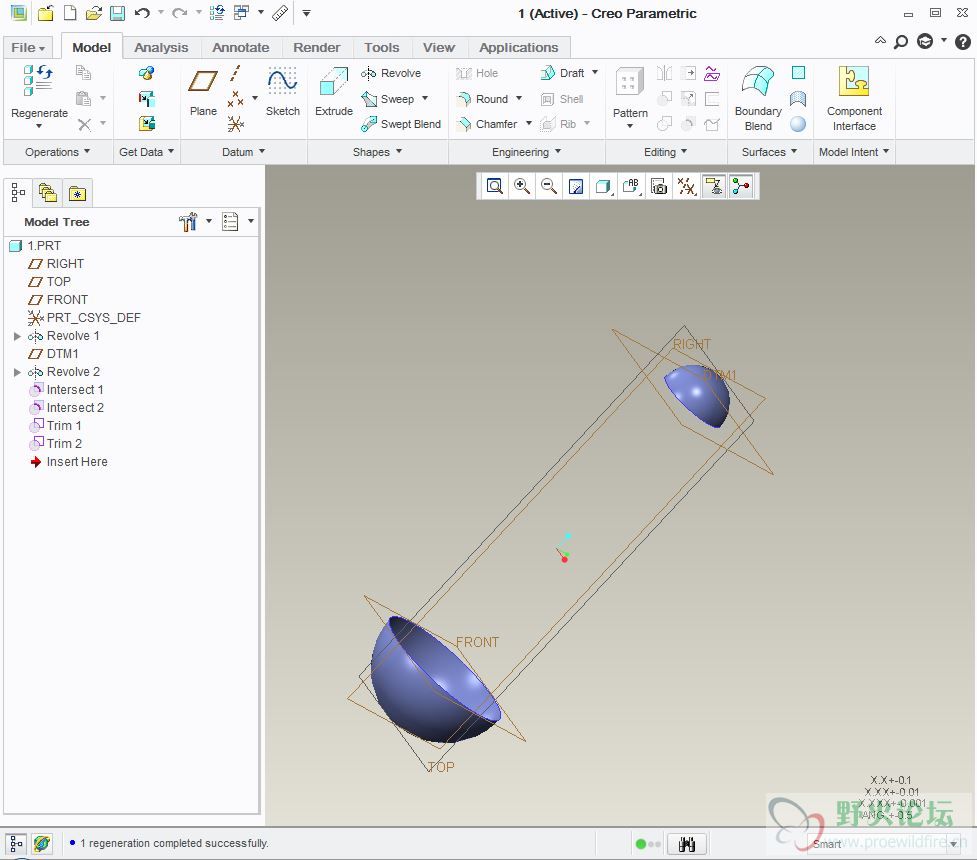Open the Operations group dropdown

(57, 152)
